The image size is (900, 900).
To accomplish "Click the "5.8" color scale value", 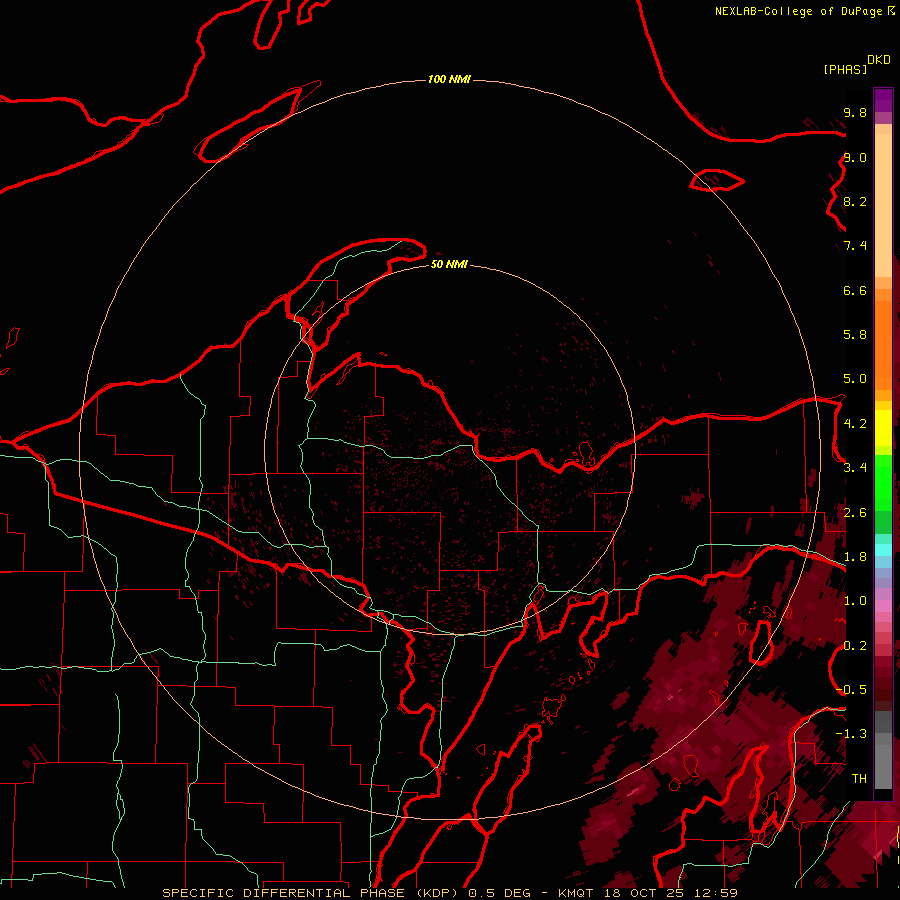I will pos(855,335).
